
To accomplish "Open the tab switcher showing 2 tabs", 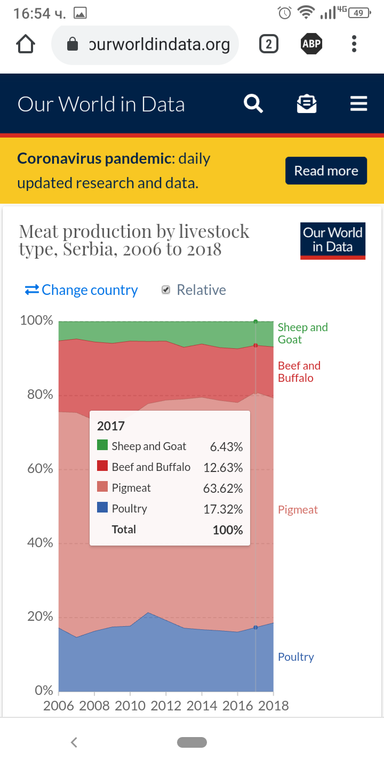I will coord(268,45).
